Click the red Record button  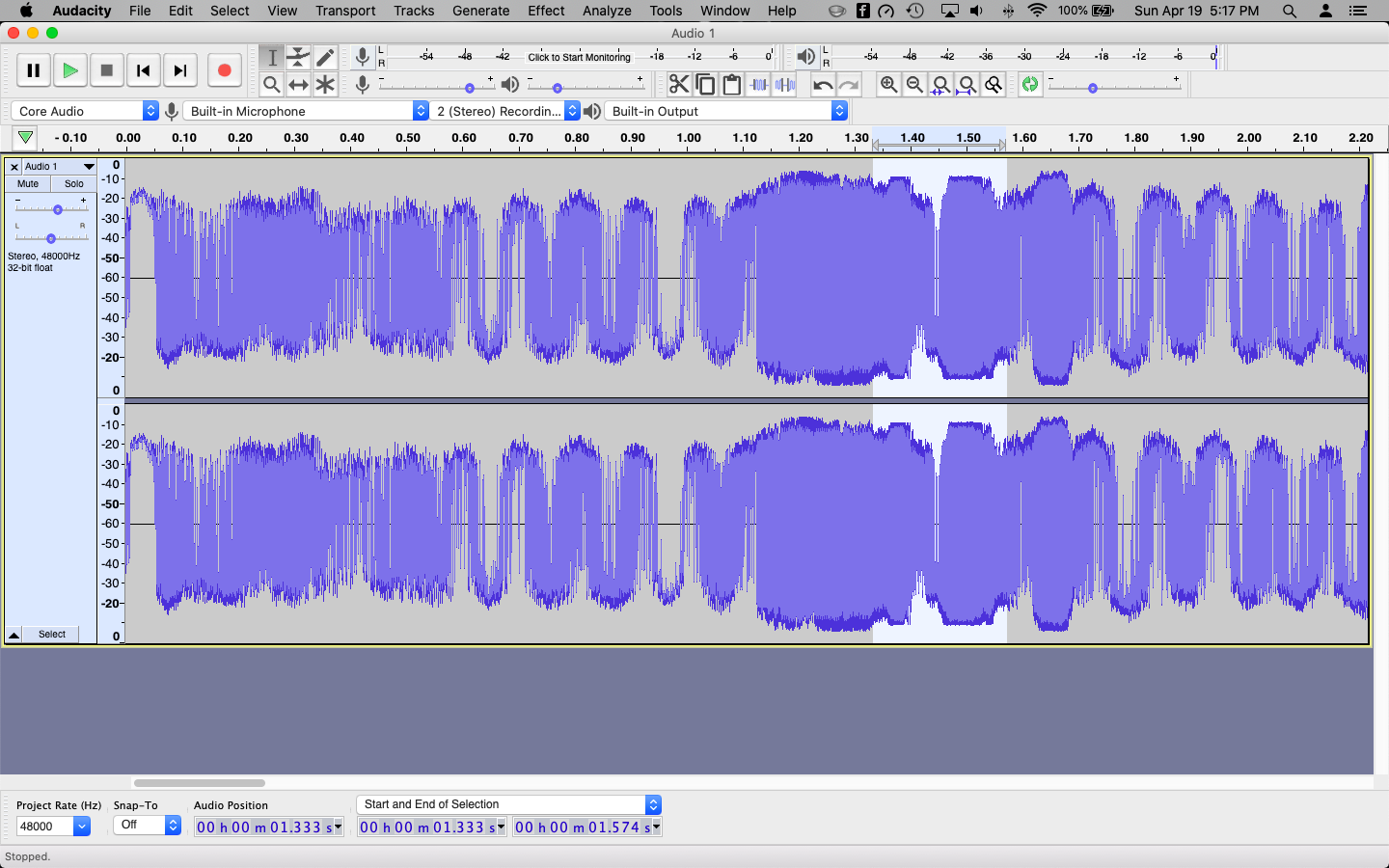tap(225, 70)
